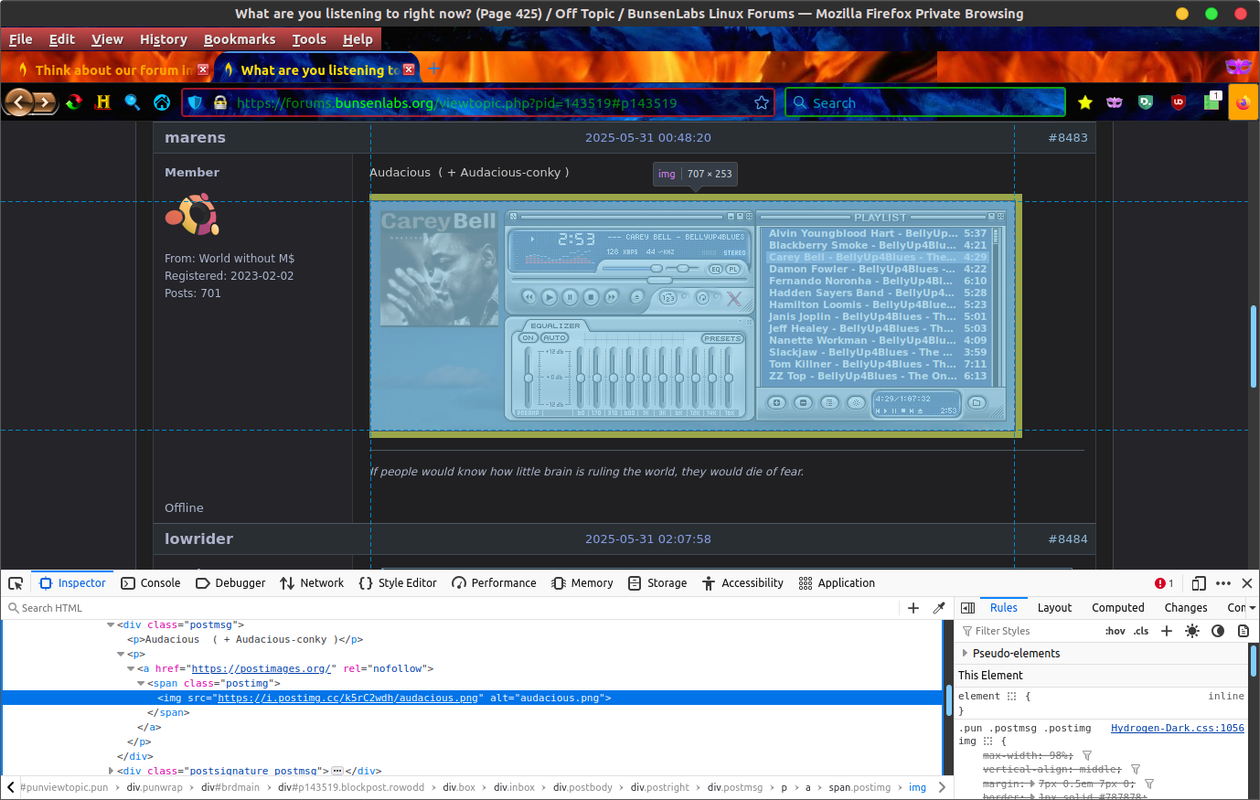Toggle dark color scheme simulation (half-moon icon)

point(1218,631)
